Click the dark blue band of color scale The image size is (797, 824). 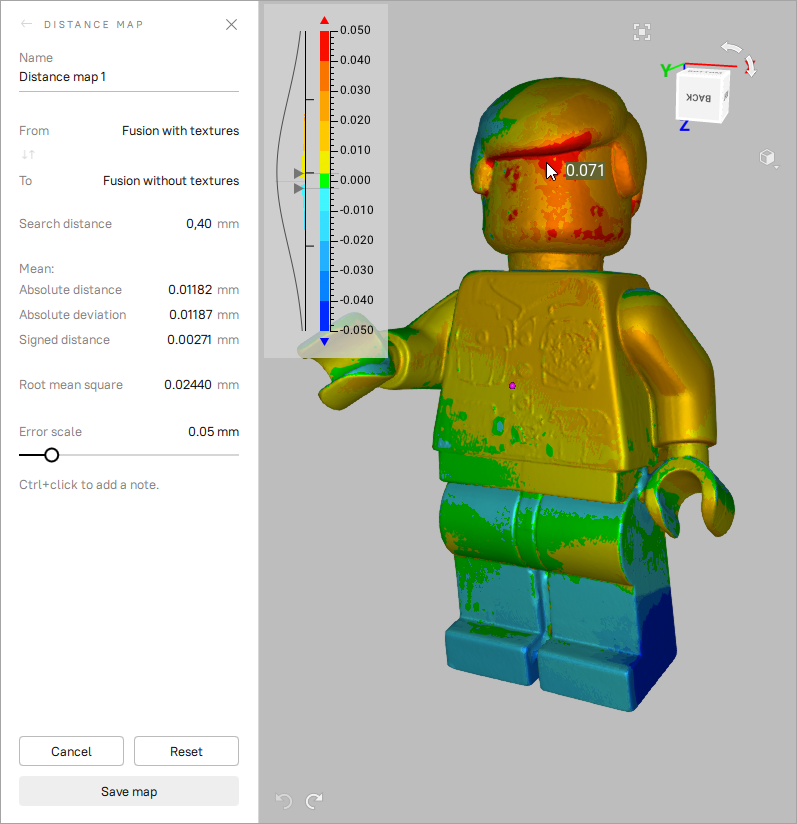[x=325, y=316]
